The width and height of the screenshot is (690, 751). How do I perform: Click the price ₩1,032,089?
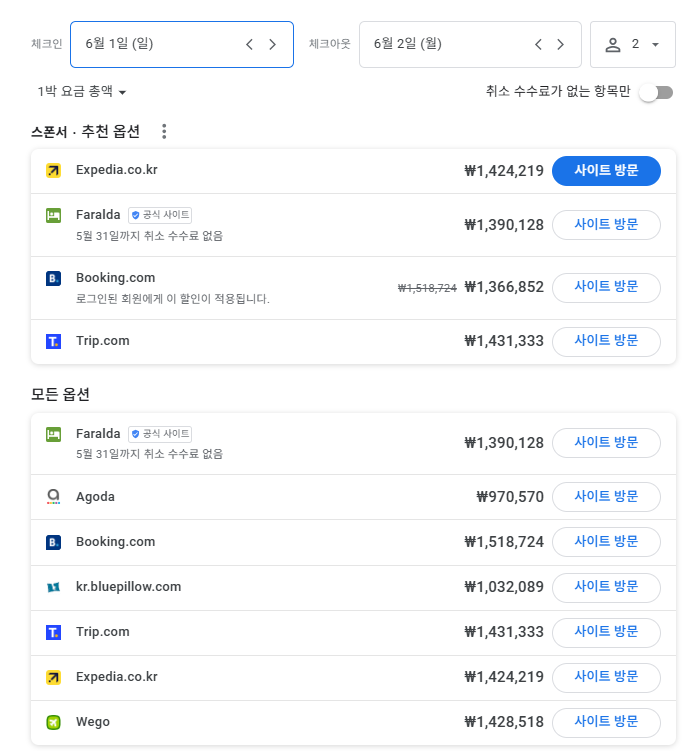click(x=504, y=587)
